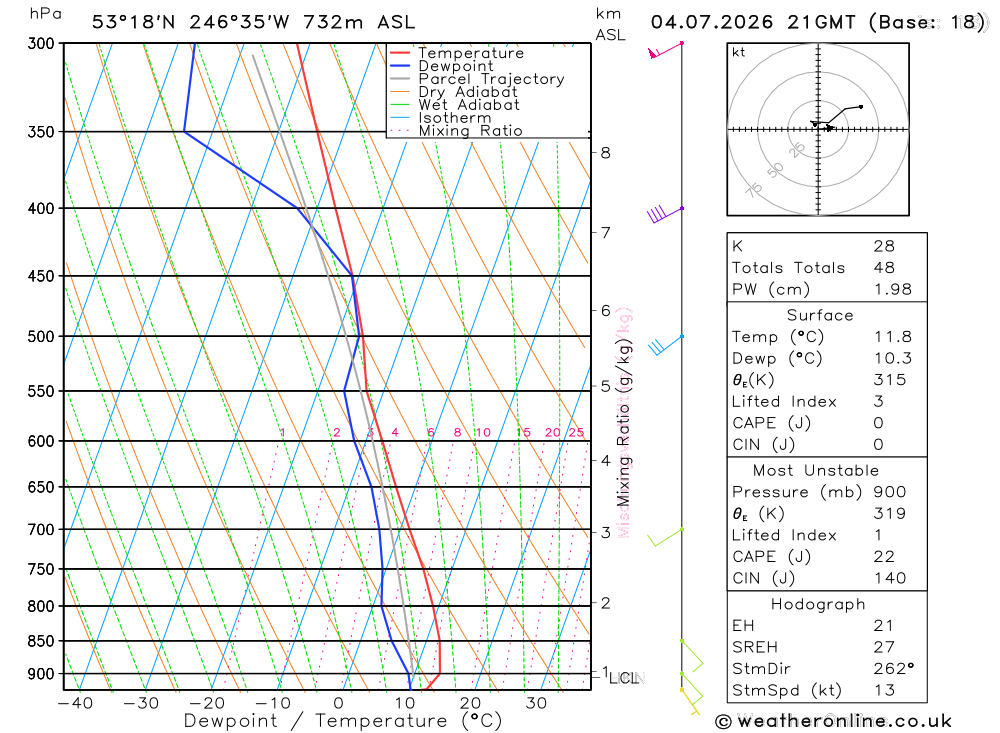
Task: Click the Most Unstable CIN value 140
Action: pyautogui.click(x=890, y=579)
